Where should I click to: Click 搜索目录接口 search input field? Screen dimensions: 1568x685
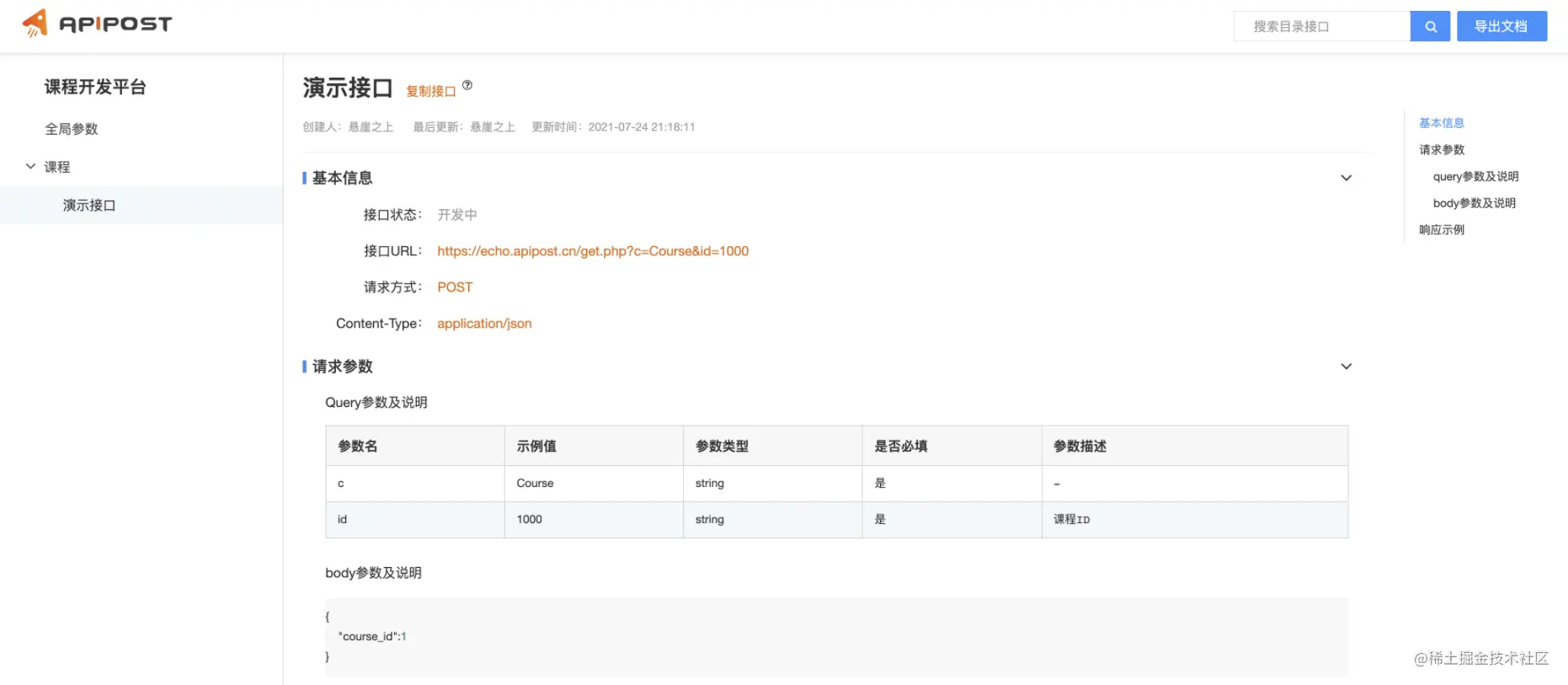[1321, 26]
